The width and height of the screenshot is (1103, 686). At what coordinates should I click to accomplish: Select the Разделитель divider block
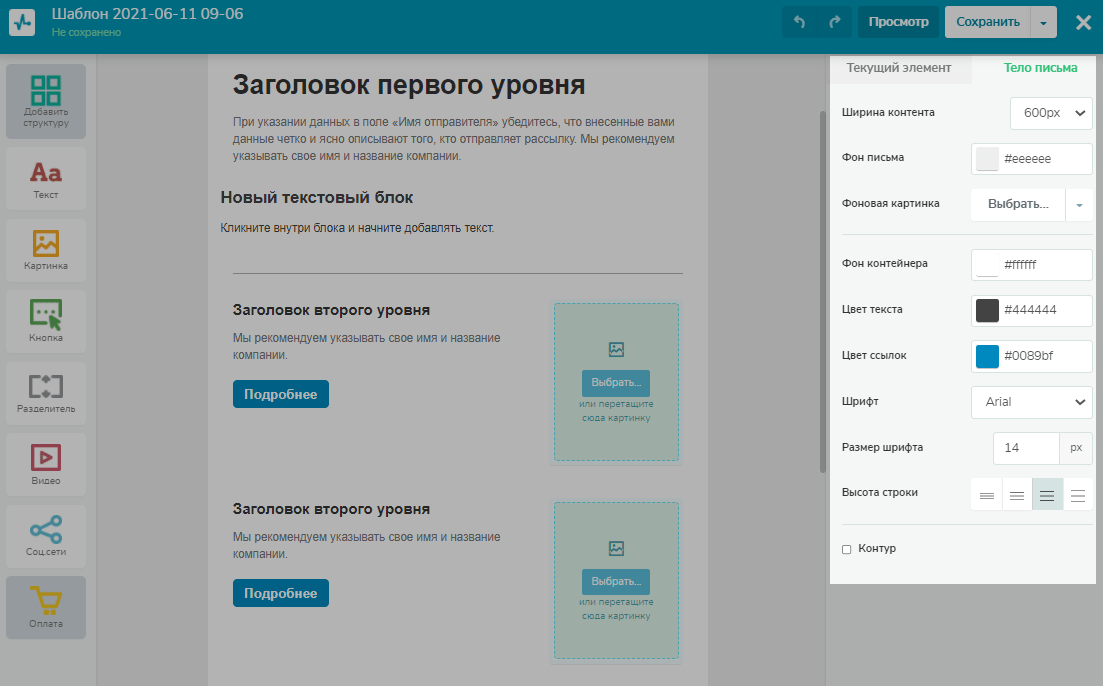click(46, 394)
